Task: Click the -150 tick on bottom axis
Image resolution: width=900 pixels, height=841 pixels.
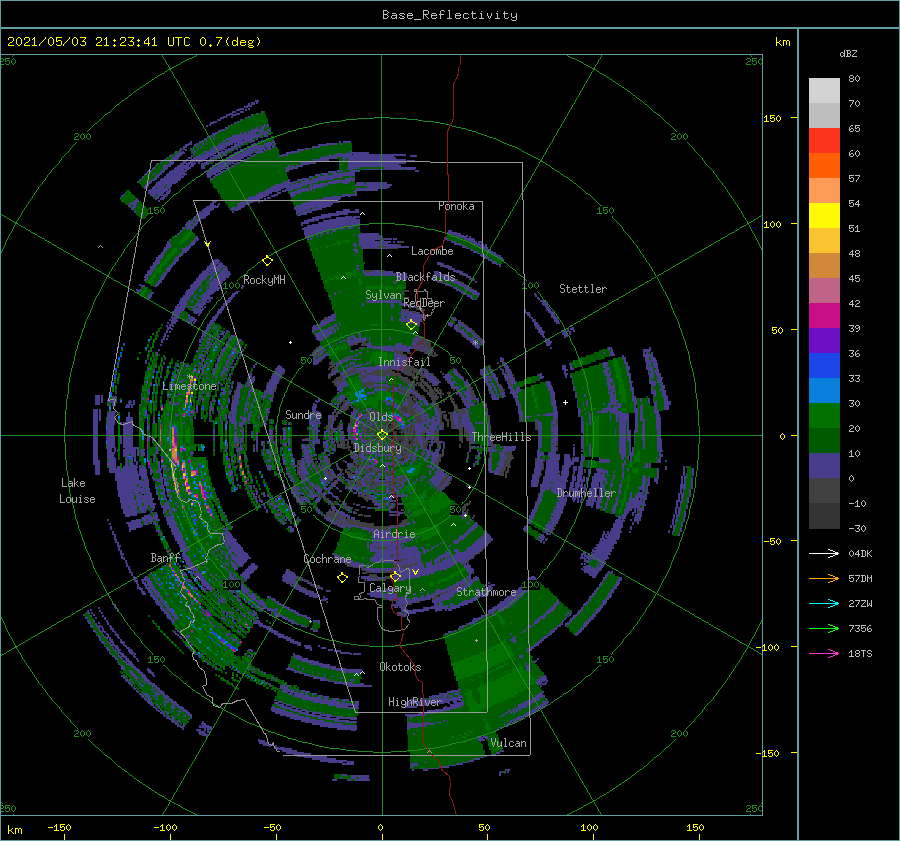Action: [x=59, y=827]
